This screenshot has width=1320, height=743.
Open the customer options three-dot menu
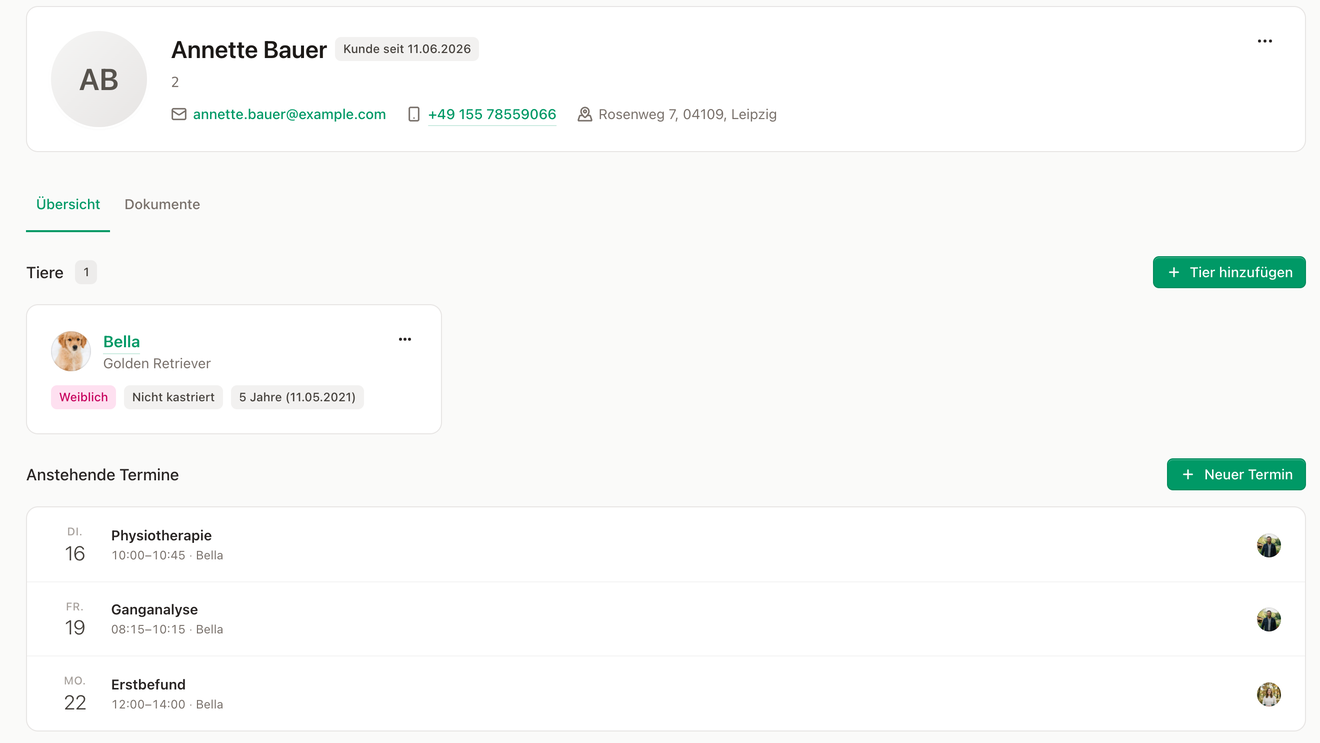[x=1265, y=41]
